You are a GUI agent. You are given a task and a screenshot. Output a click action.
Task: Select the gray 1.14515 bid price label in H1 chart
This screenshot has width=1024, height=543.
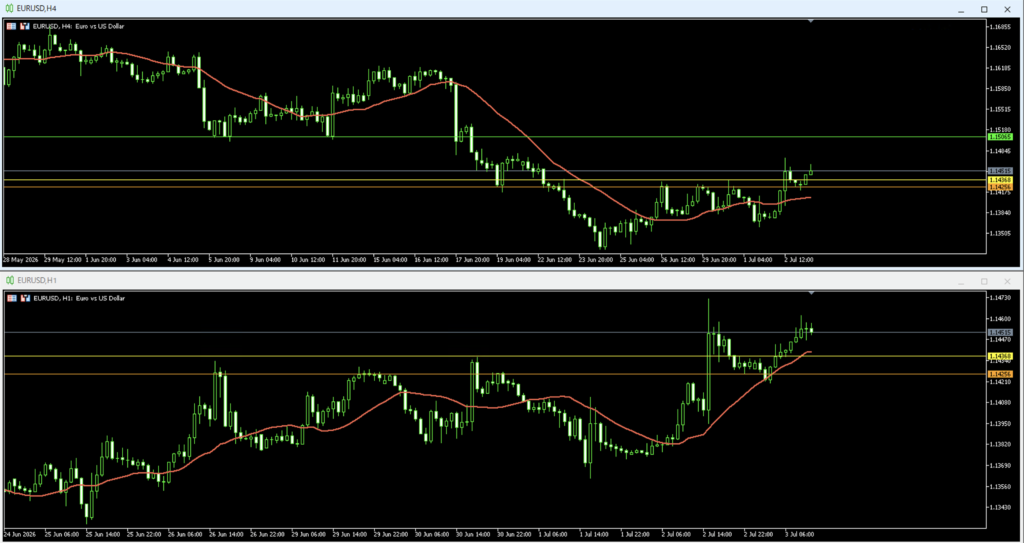[x=1000, y=333]
